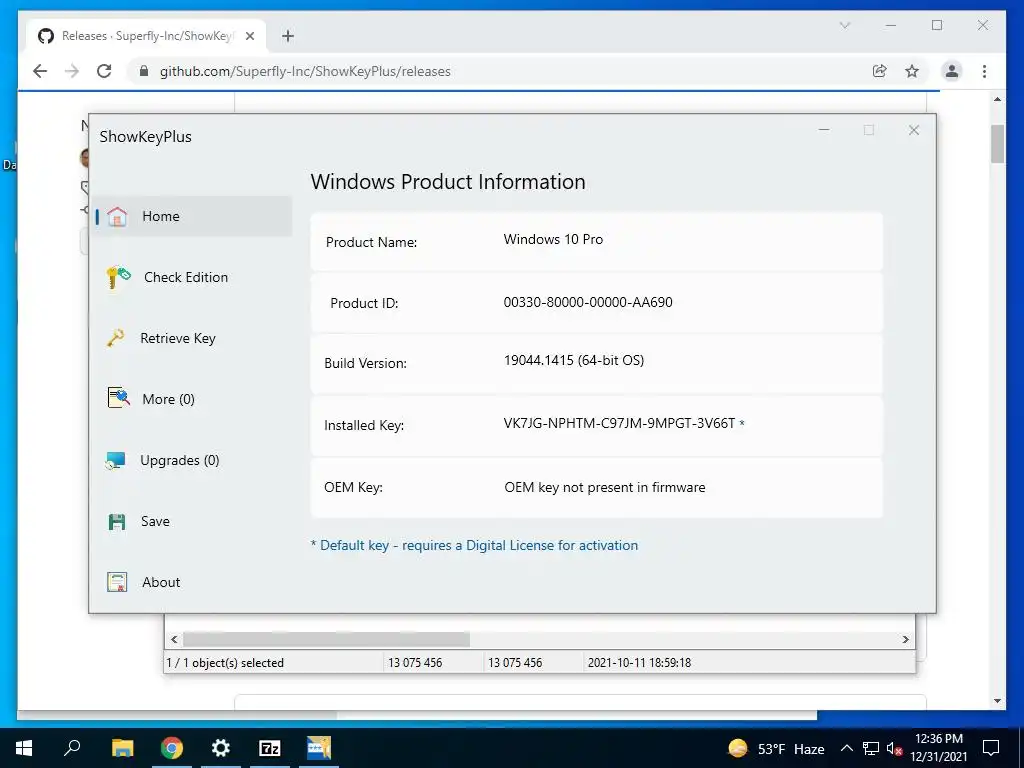
Task: Go back in the Chrome browser
Action: (40, 71)
